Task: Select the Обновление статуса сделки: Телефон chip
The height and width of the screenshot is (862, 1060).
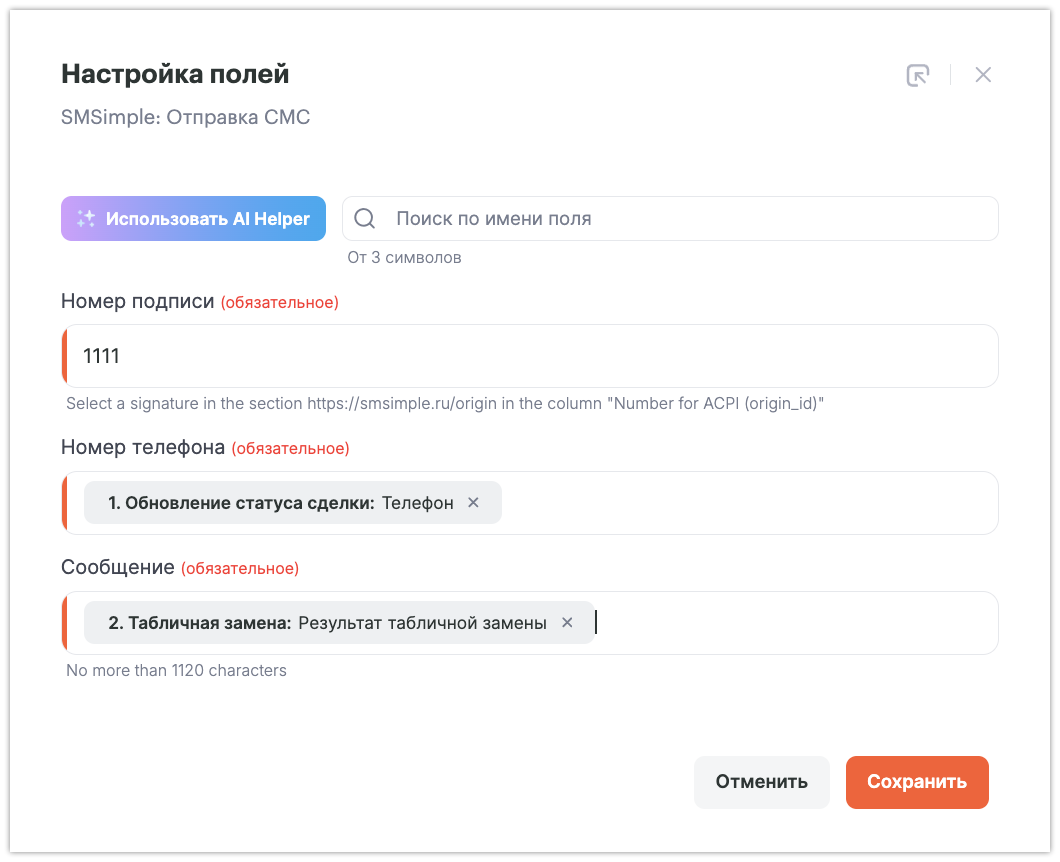Action: click(280, 503)
